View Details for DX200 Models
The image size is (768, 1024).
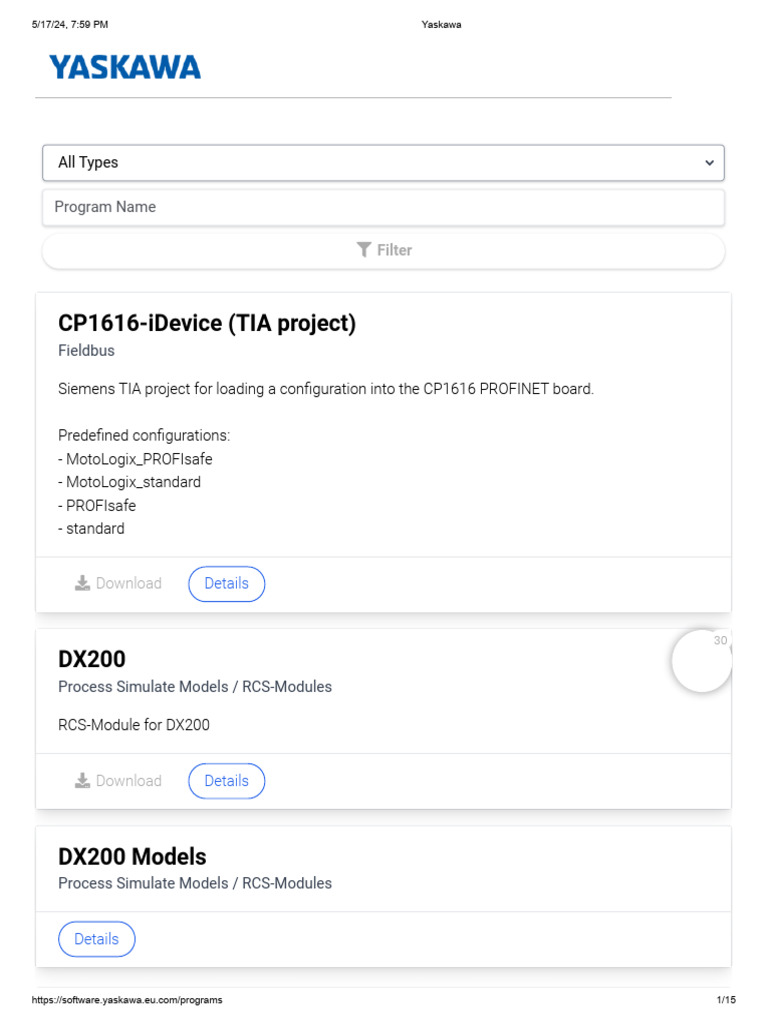tap(96, 939)
